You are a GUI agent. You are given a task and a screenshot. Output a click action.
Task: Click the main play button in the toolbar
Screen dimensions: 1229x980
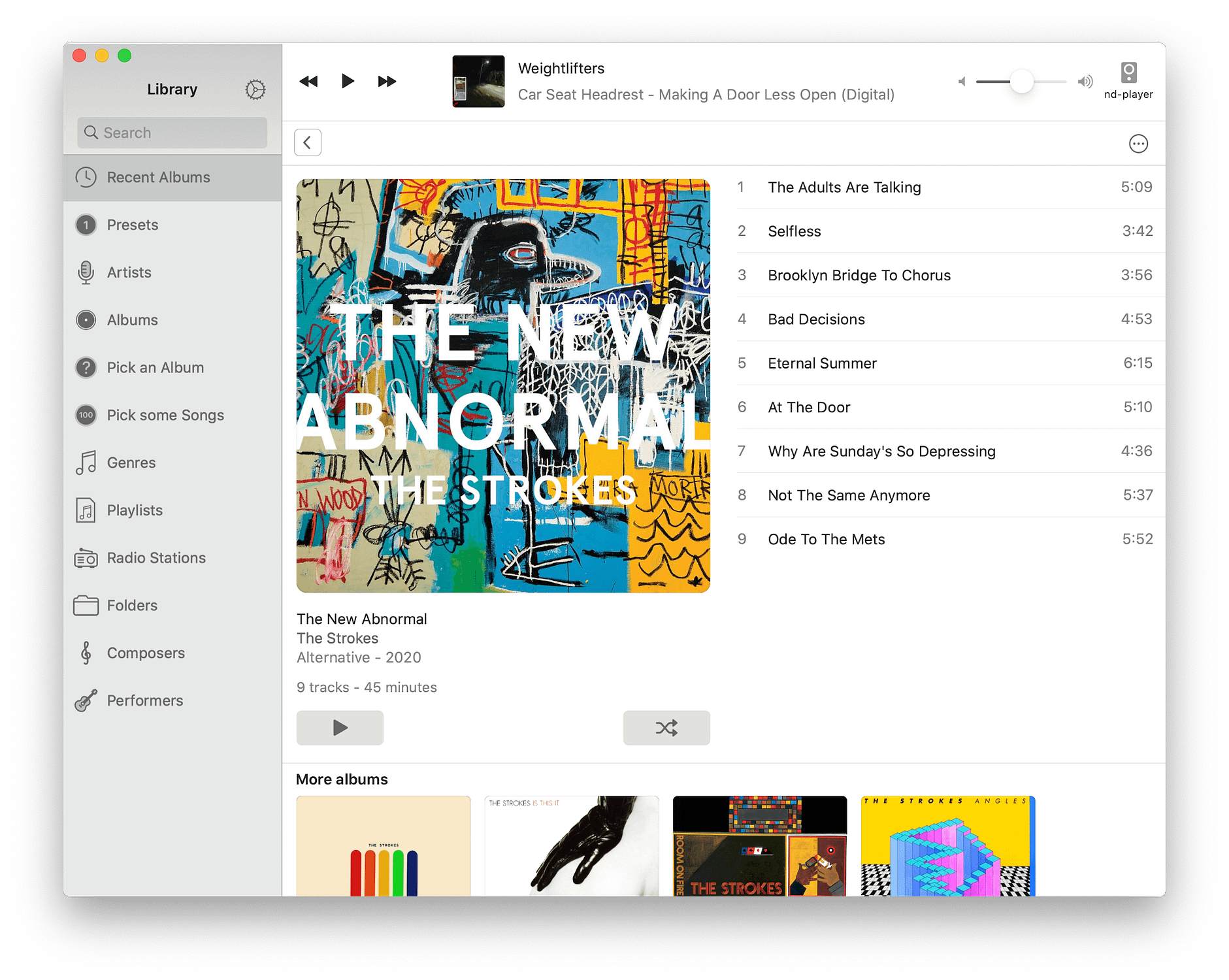[348, 81]
